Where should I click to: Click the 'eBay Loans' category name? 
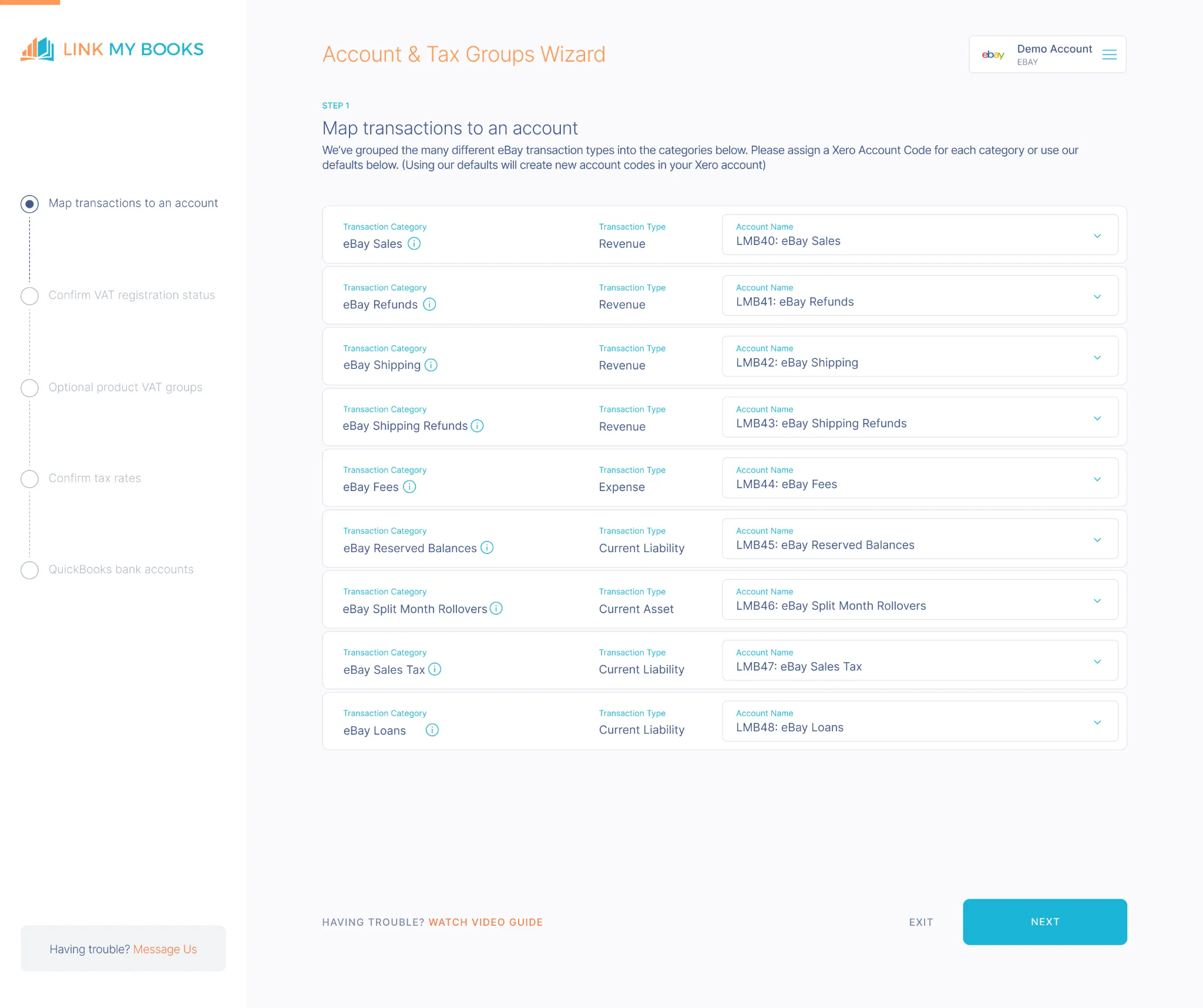point(375,731)
